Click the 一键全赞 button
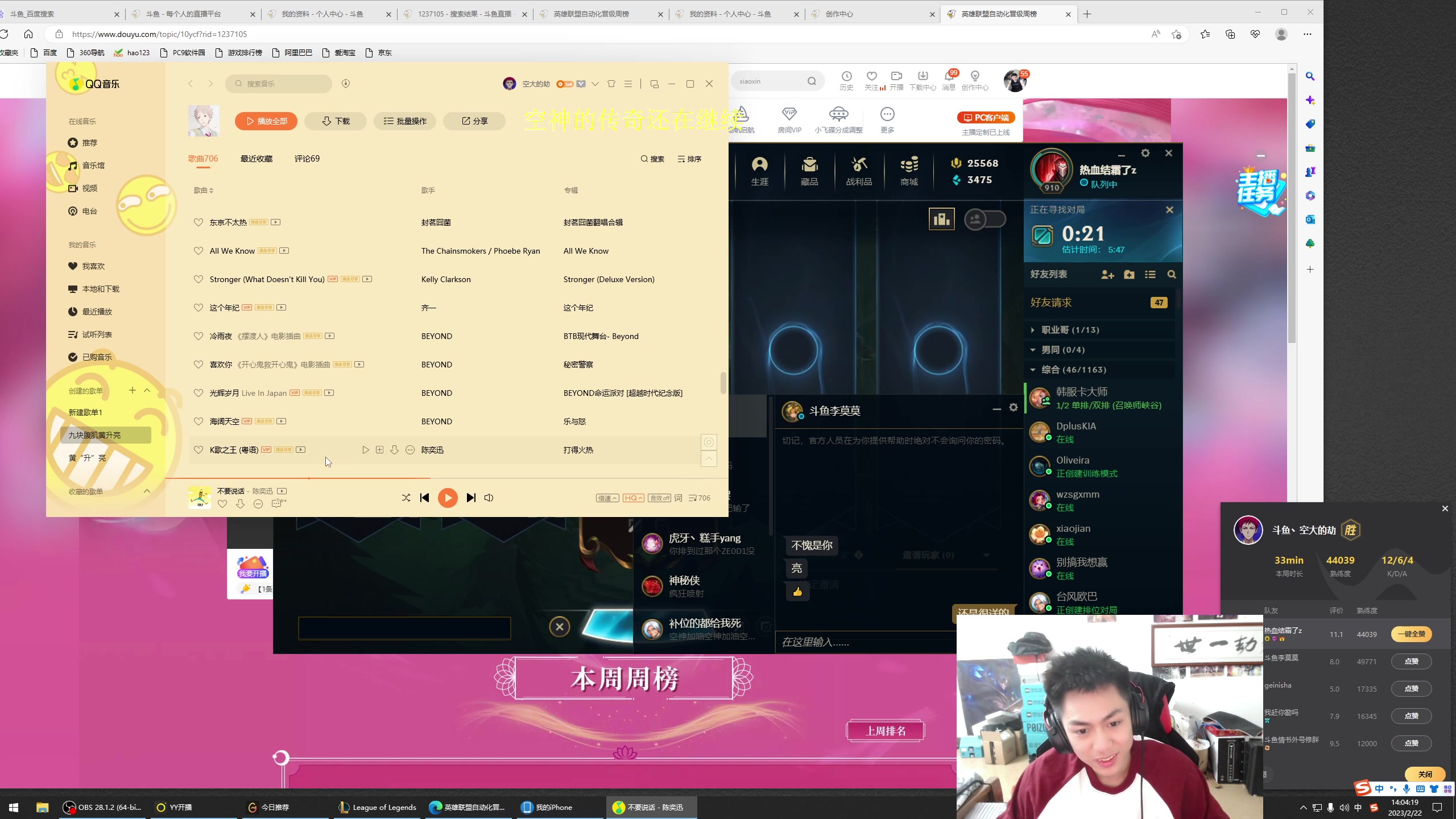1456x819 pixels. (x=1411, y=634)
